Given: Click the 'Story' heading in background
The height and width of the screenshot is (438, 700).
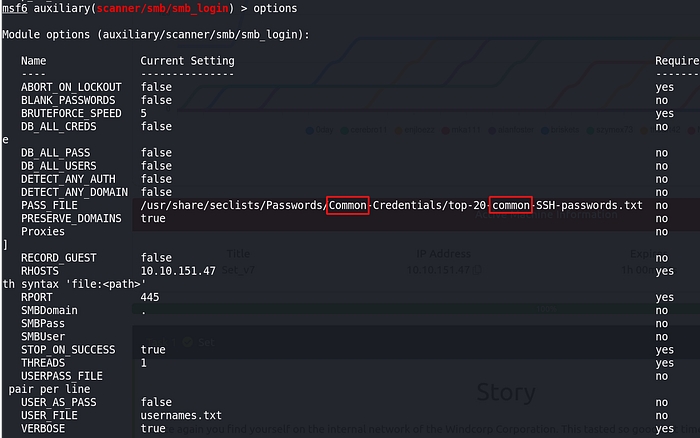Looking at the screenshot, I should (505, 391).
